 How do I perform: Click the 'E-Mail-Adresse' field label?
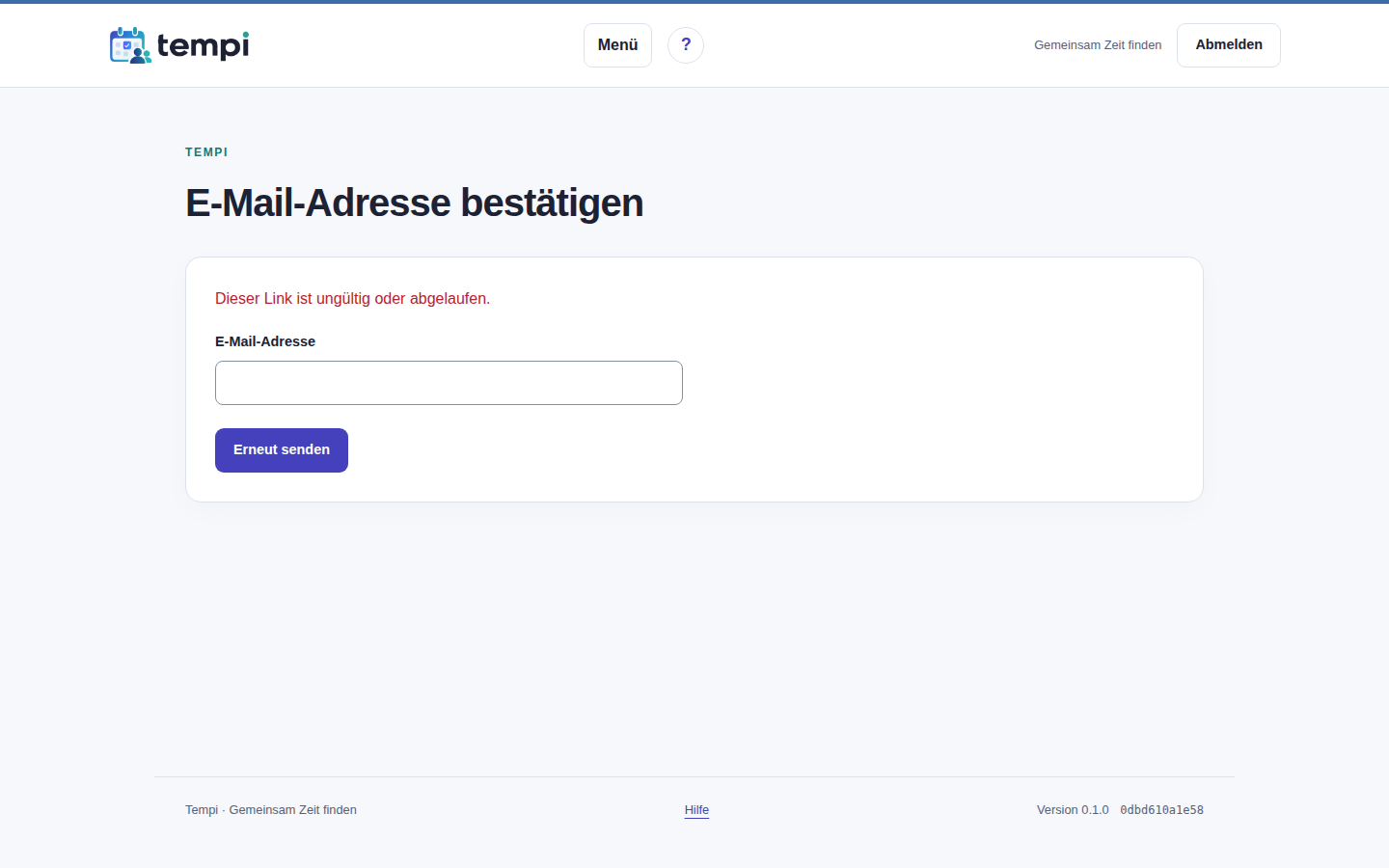265,341
